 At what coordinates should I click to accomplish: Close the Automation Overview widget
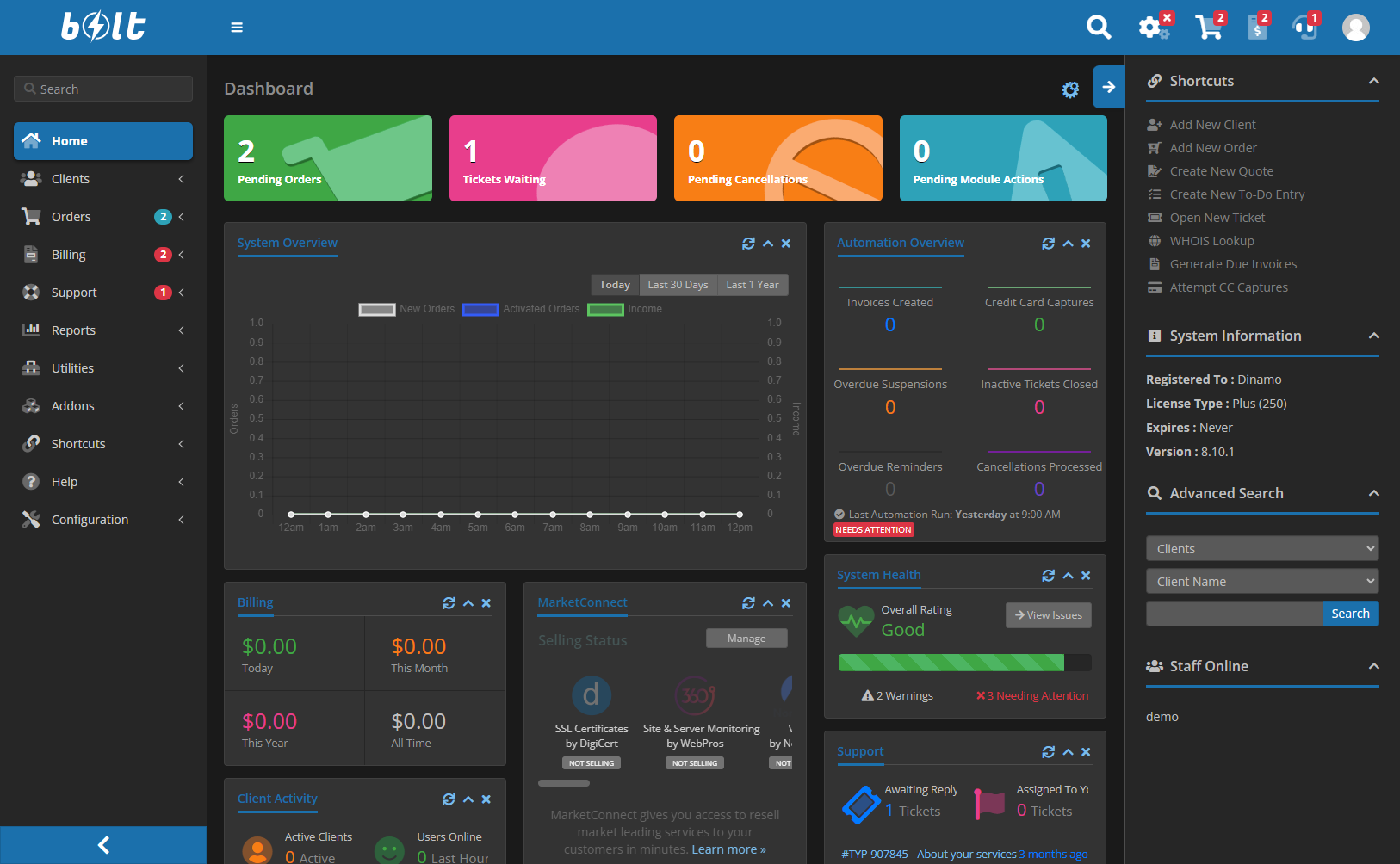1086,244
